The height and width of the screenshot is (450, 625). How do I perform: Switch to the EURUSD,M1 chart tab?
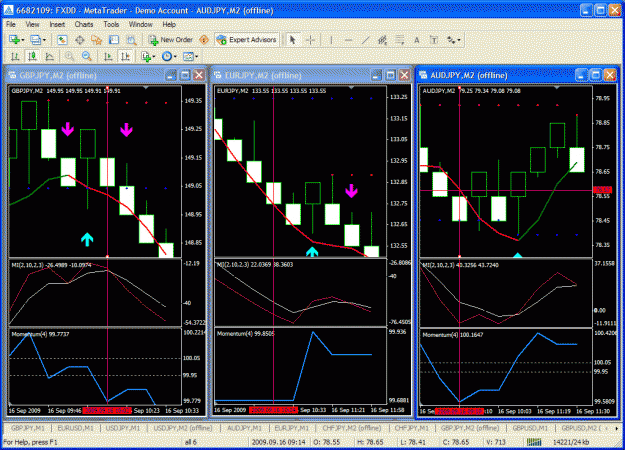(75, 428)
